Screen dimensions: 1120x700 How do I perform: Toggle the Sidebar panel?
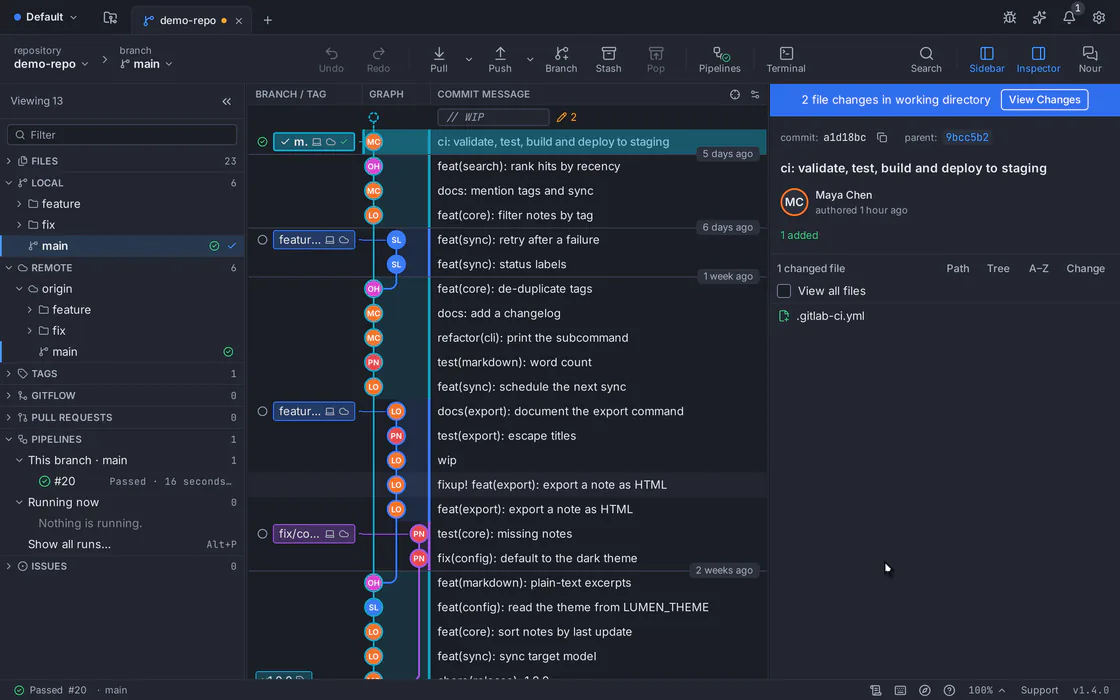[x=986, y=60]
